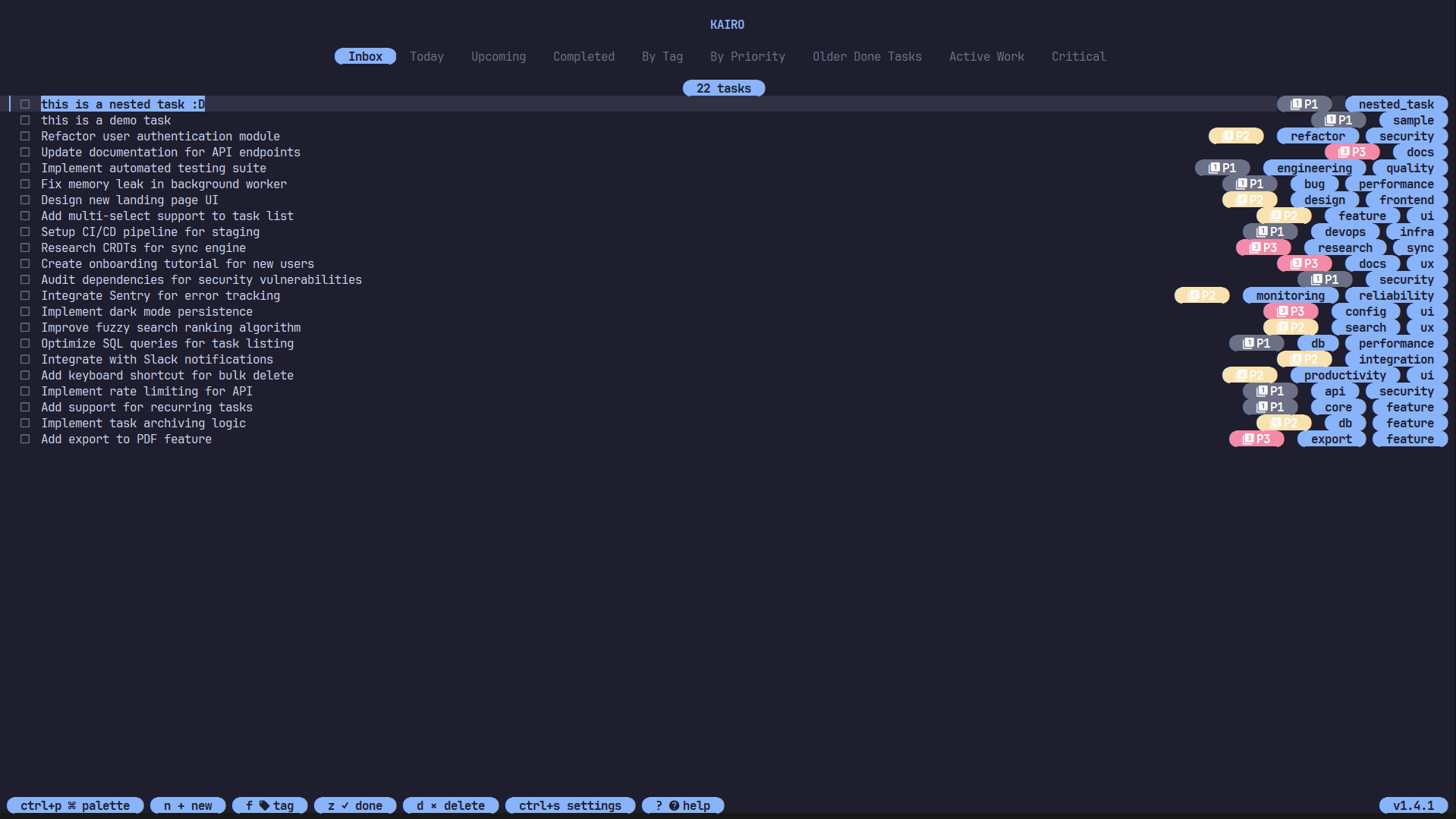Open the Upcoming tab

pyautogui.click(x=498, y=56)
